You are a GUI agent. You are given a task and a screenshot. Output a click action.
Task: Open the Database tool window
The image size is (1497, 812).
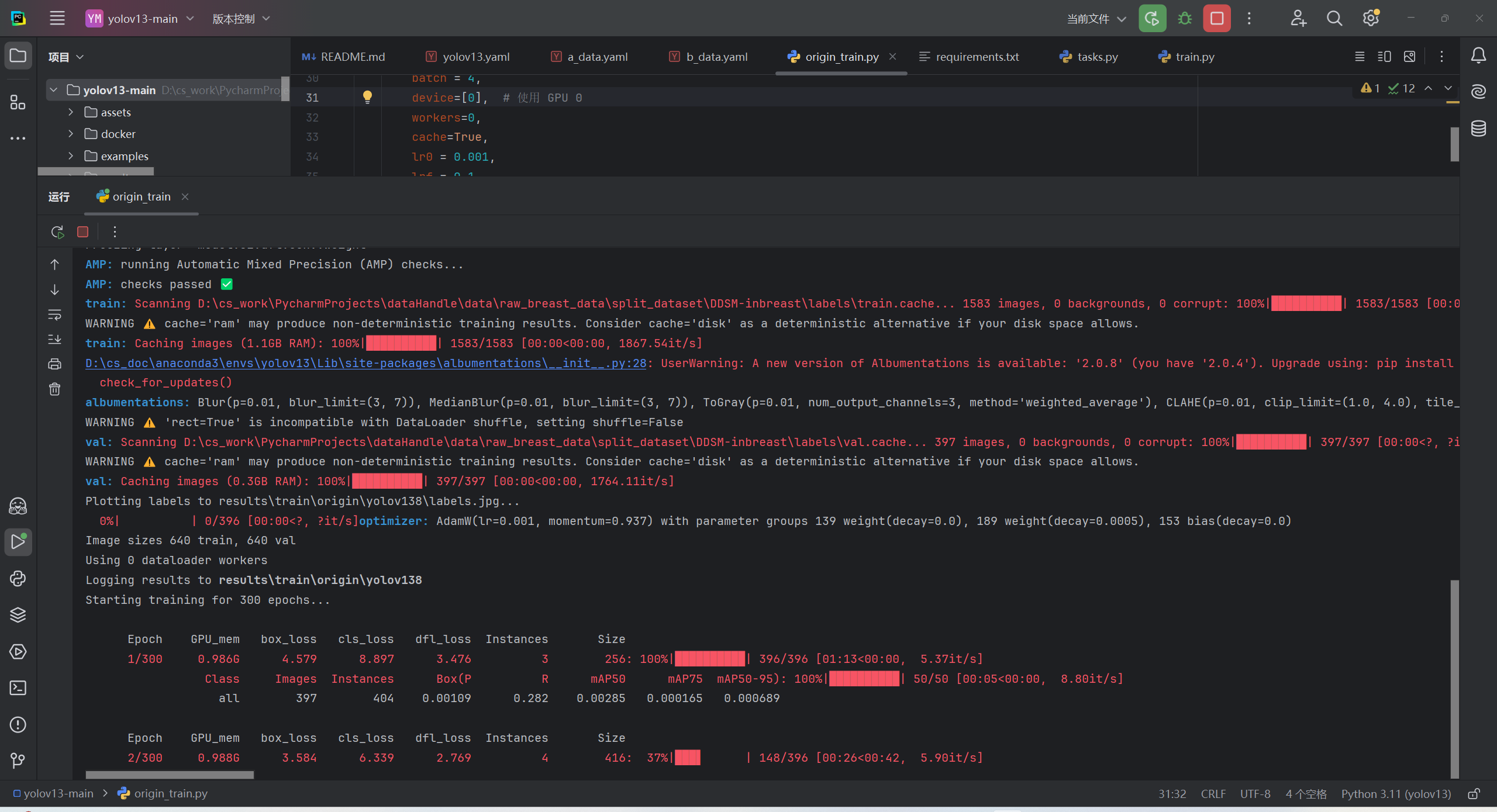[x=1478, y=127]
